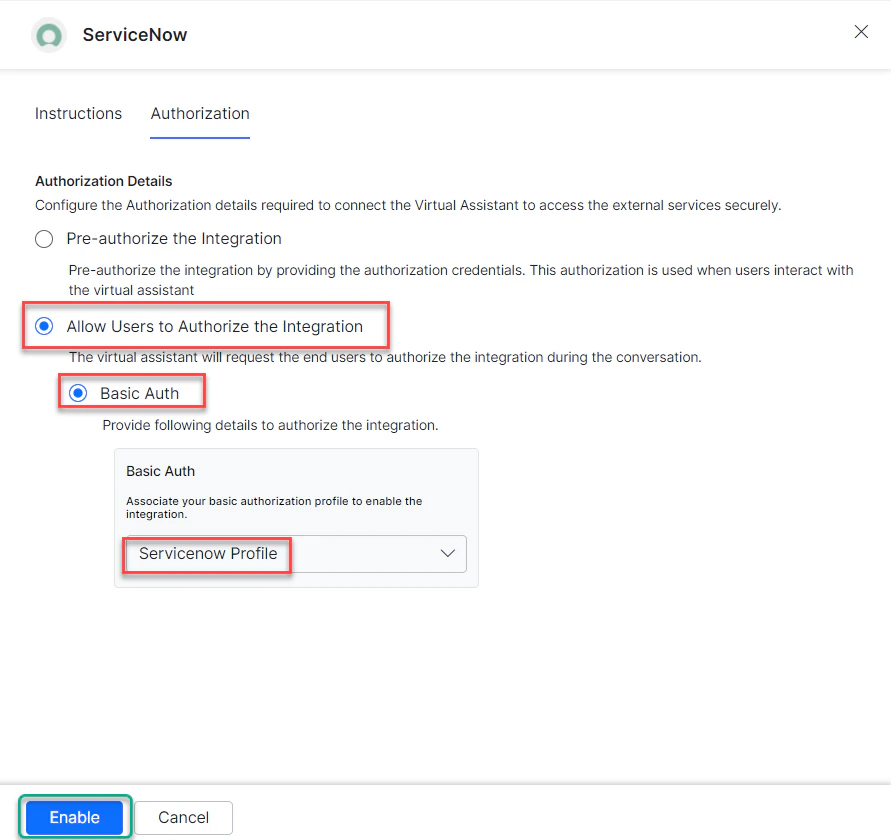891x840 pixels.
Task: Switch to the Instructions tab
Action: coord(78,113)
